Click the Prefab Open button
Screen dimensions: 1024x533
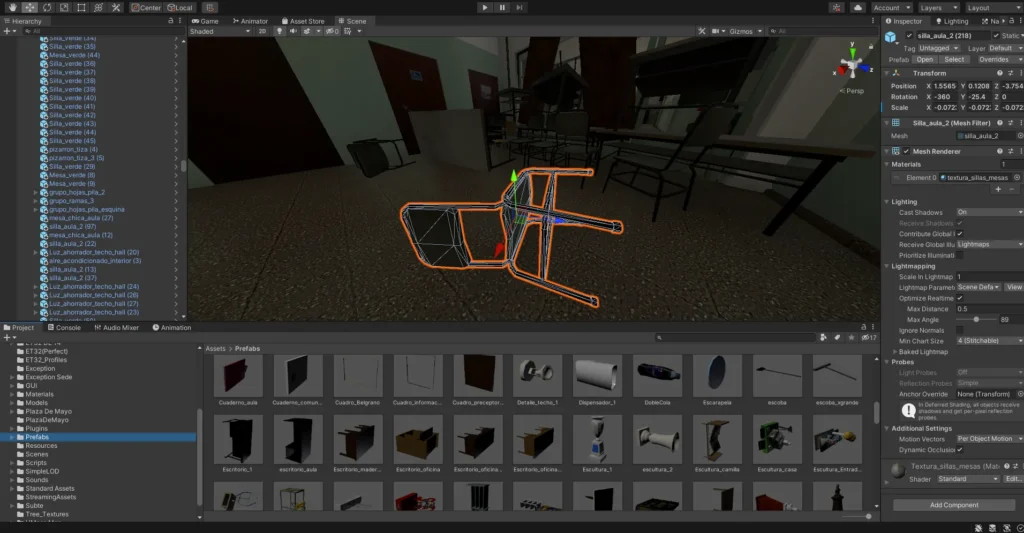click(925, 59)
